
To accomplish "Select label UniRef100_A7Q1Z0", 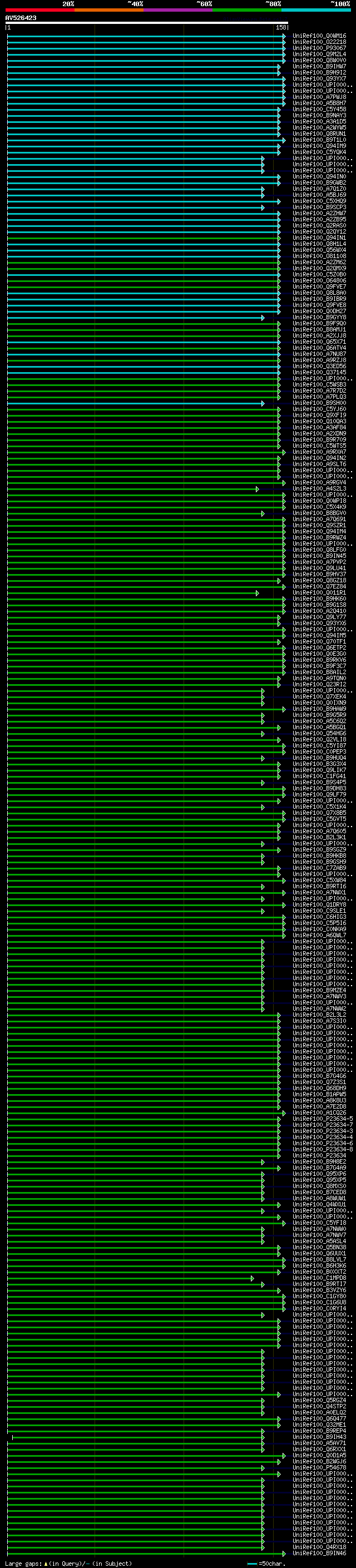I will [x=319, y=189].
